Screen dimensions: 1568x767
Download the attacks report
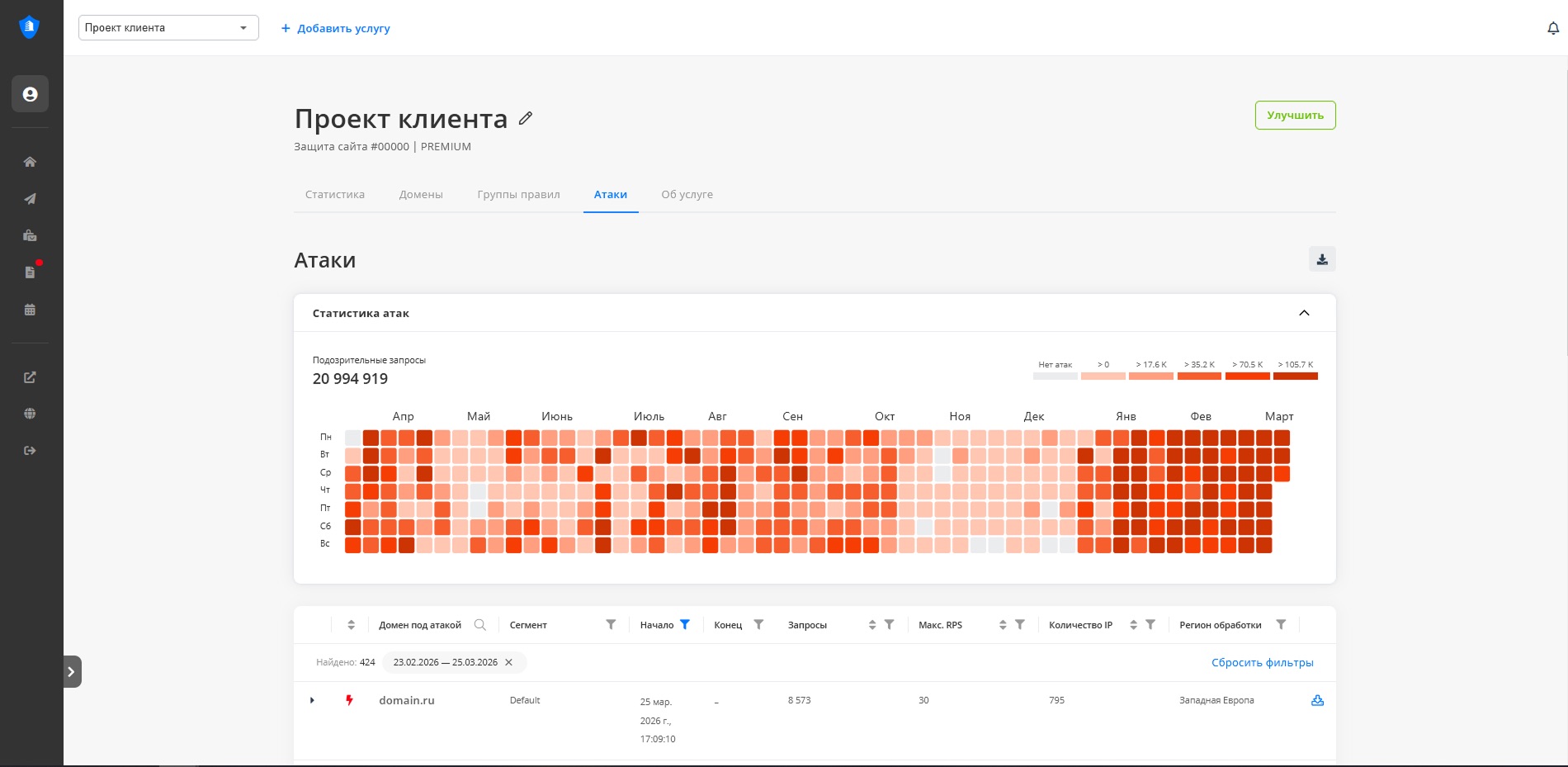[1322, 259]
